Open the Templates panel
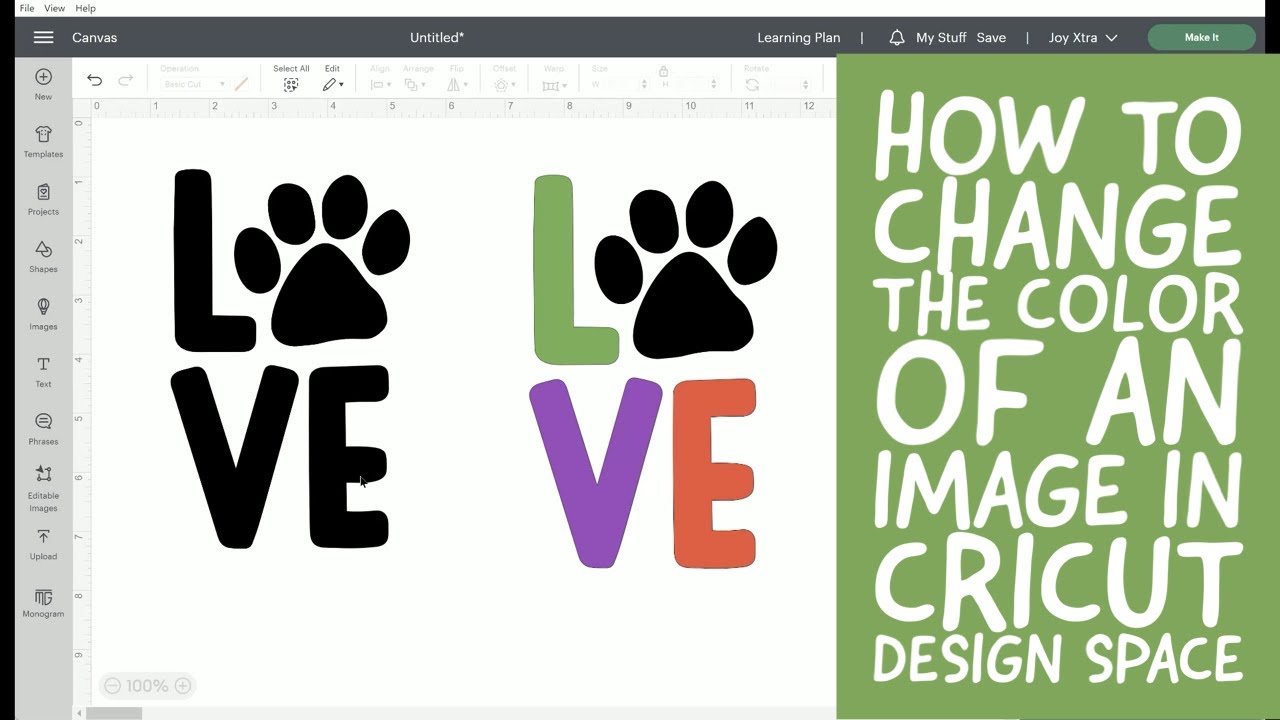The height and width of the screenshot is (720, 1280). coord(43,142)
